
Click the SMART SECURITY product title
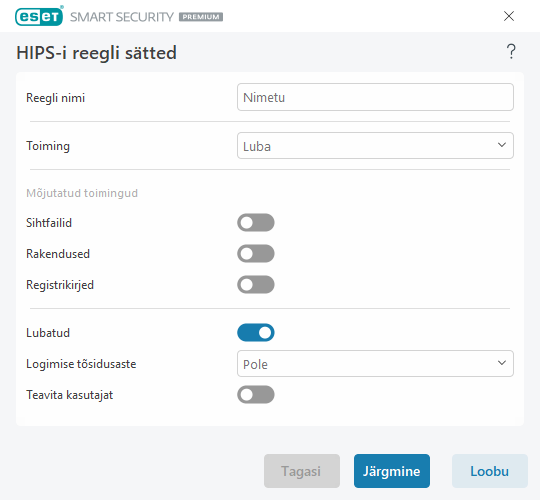tap(122, 17)
